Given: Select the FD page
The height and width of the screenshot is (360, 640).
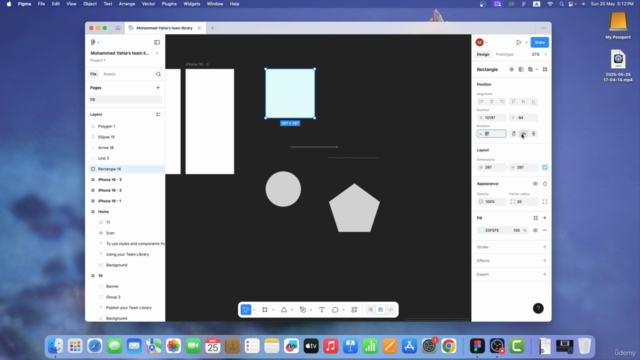Looking at the screenshot, I should (x=125, y=100).
